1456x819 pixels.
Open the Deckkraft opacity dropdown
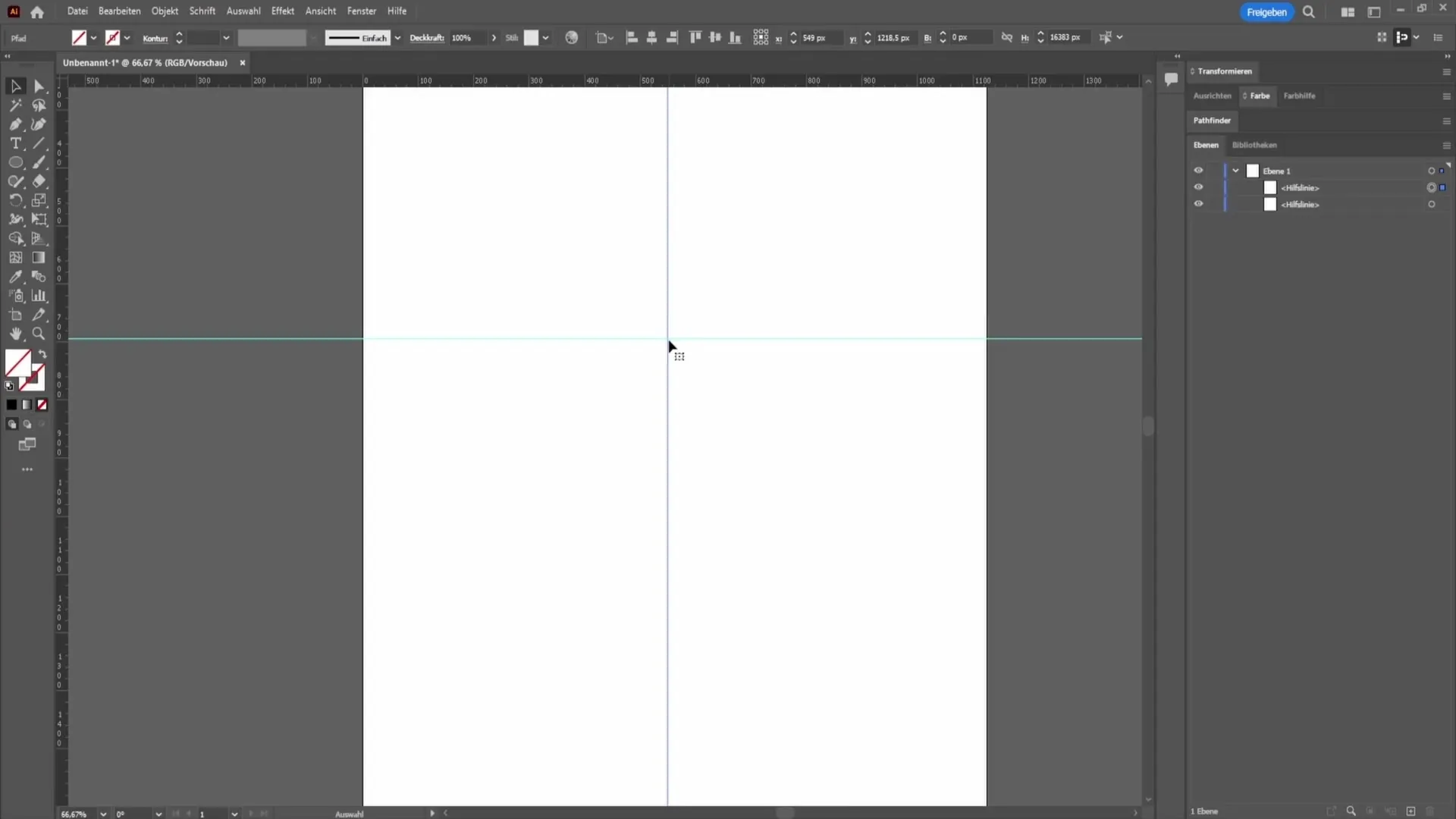[493, 37]
